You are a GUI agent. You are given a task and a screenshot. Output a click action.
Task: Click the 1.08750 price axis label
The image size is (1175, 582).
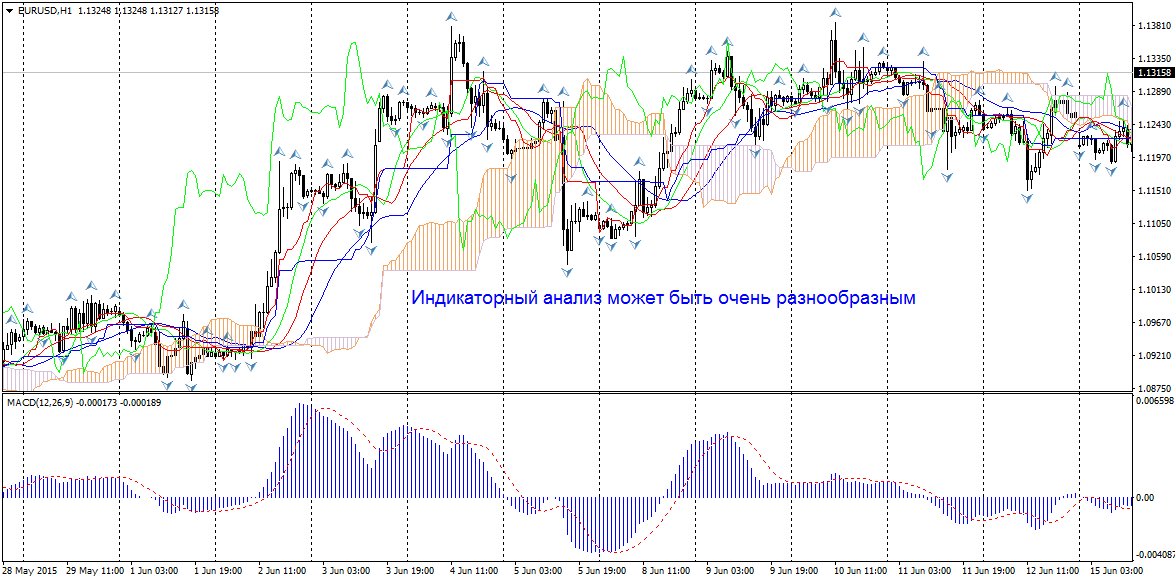click(1153, 388)
